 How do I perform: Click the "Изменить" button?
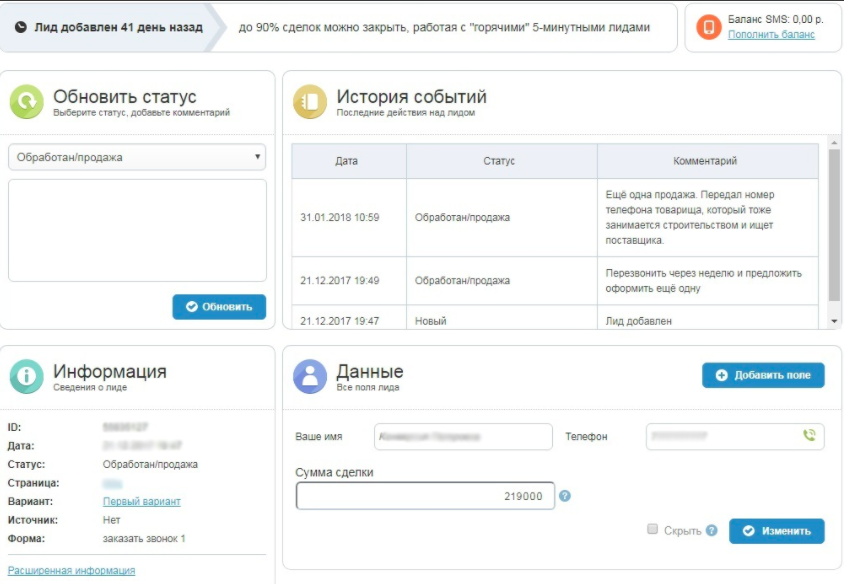pos(777,531)
